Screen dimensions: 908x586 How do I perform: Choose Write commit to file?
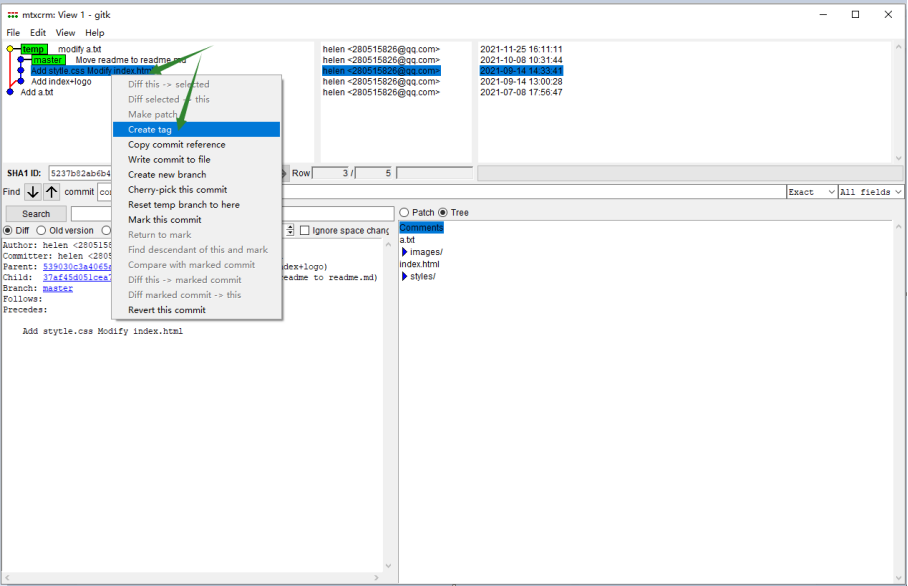[x=196, y=159]
